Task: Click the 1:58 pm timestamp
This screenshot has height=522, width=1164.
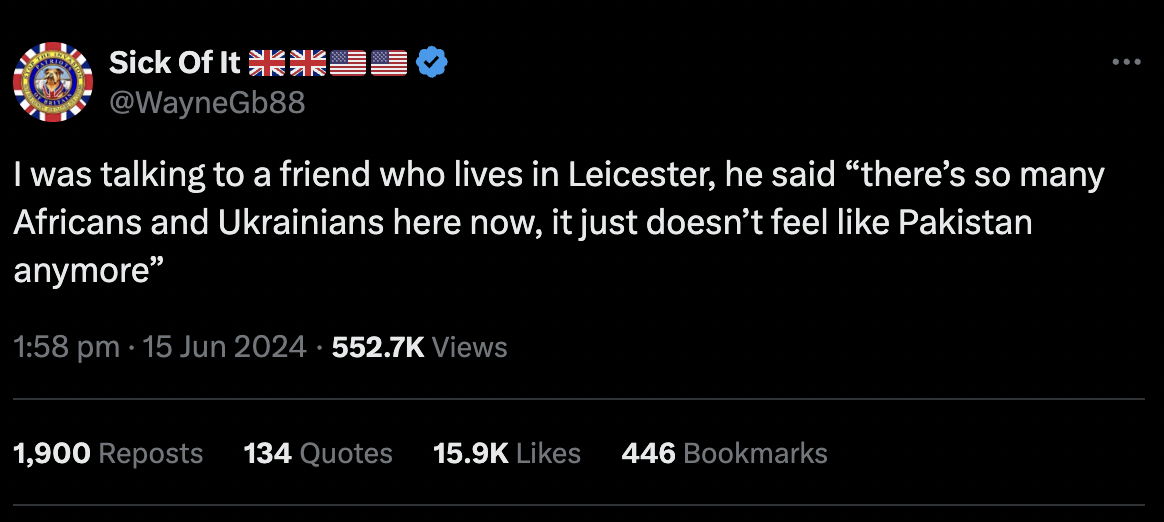Action: 67,347
